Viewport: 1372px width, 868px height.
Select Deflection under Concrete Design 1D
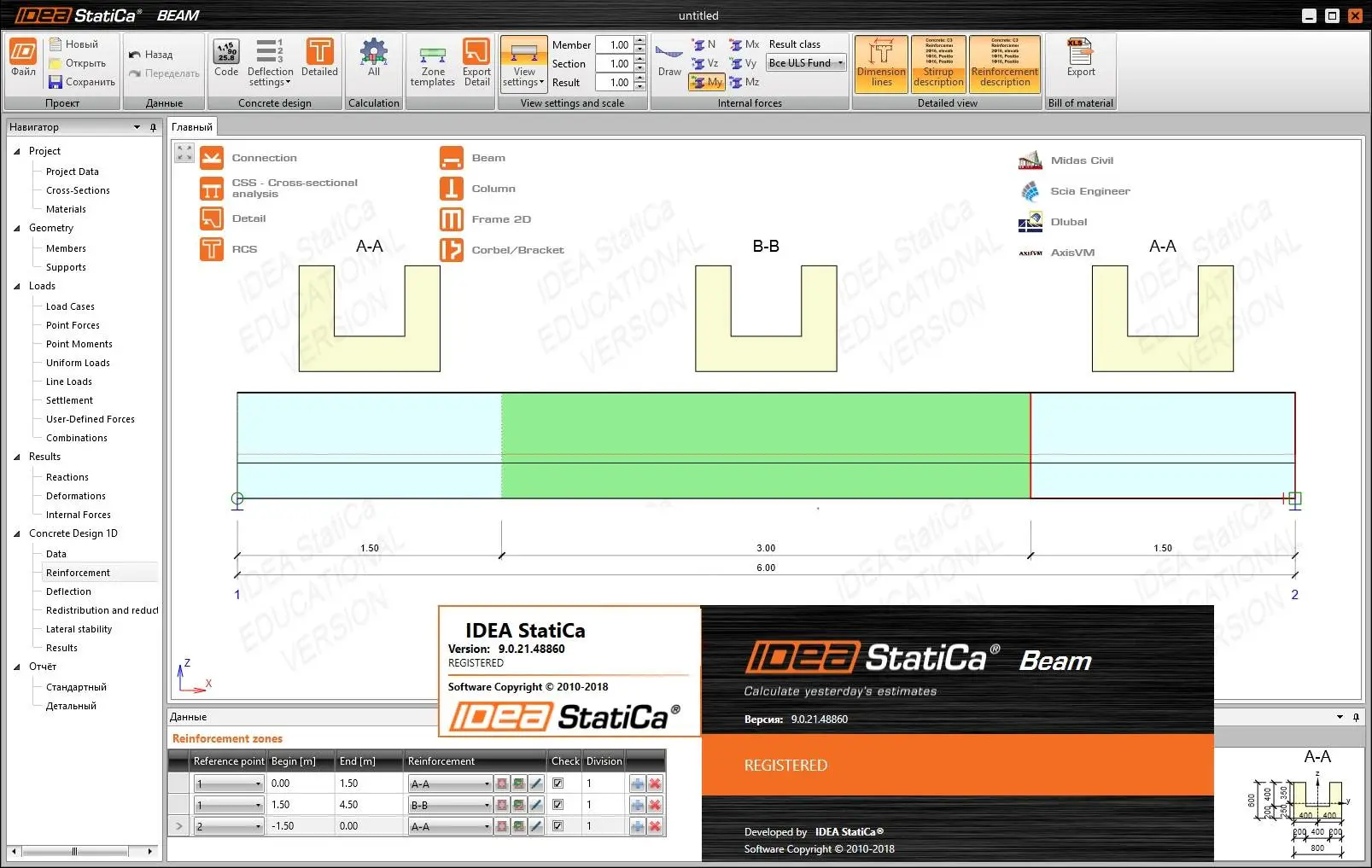tap(68, 591)
